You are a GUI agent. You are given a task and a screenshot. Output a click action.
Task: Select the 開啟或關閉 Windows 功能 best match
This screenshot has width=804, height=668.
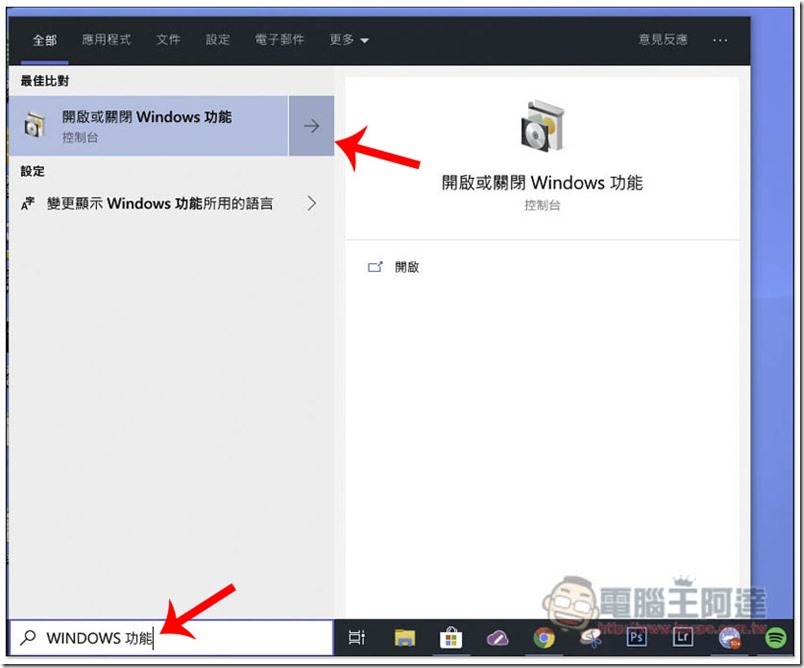pyautogui.click(x=148, y=126)
